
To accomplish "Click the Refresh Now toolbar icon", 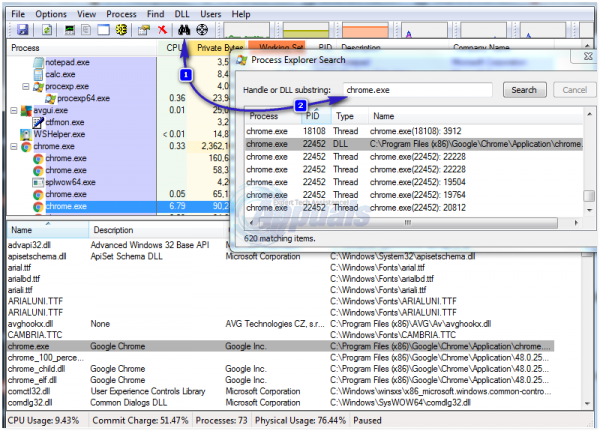I will click(x=47, y=30).
